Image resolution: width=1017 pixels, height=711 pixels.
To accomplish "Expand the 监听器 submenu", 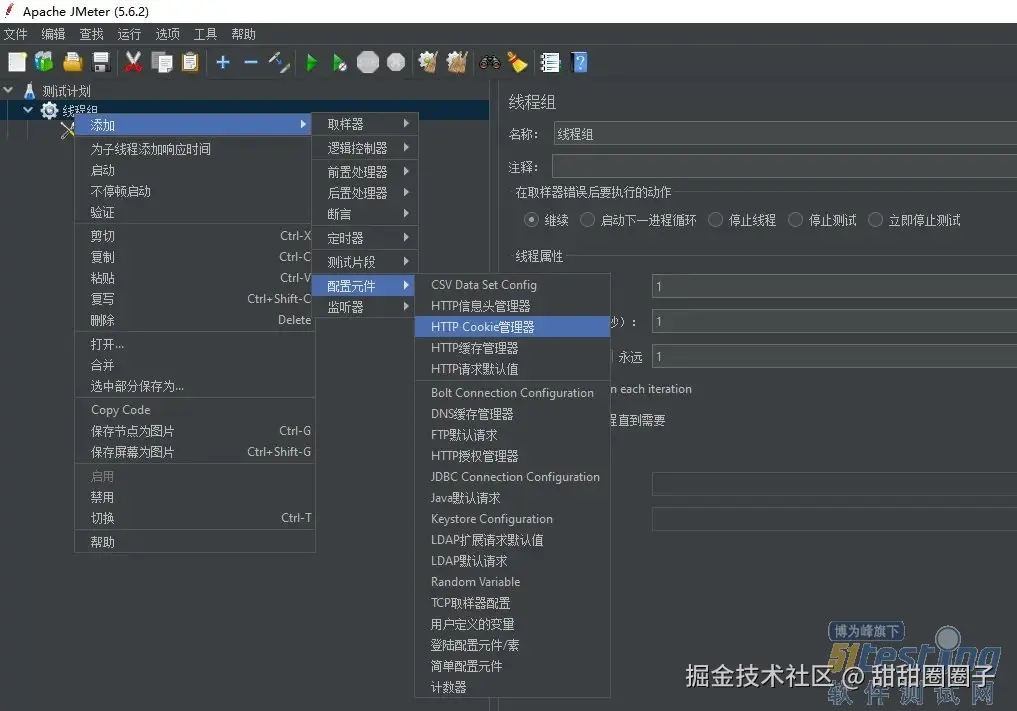I will click(x=365, y=307).
